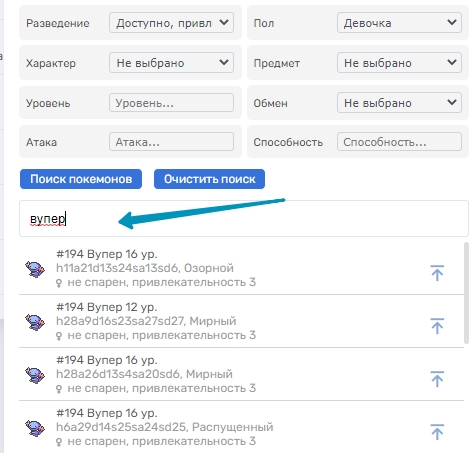Select the Вупер sprite of the 12 ур. entry
471x453 pixels.
coord(35,322)
